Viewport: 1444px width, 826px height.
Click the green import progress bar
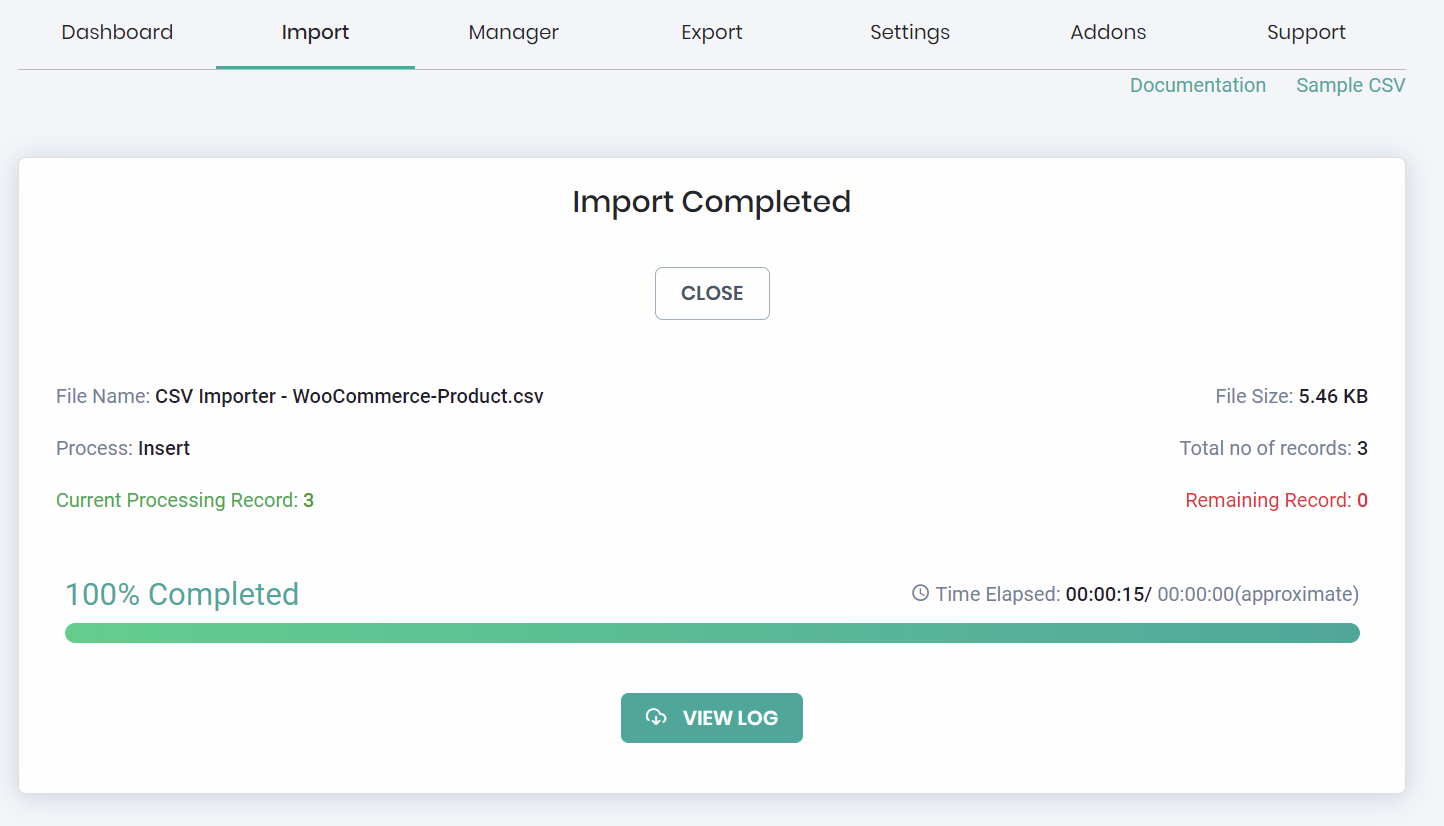[711, 633]
